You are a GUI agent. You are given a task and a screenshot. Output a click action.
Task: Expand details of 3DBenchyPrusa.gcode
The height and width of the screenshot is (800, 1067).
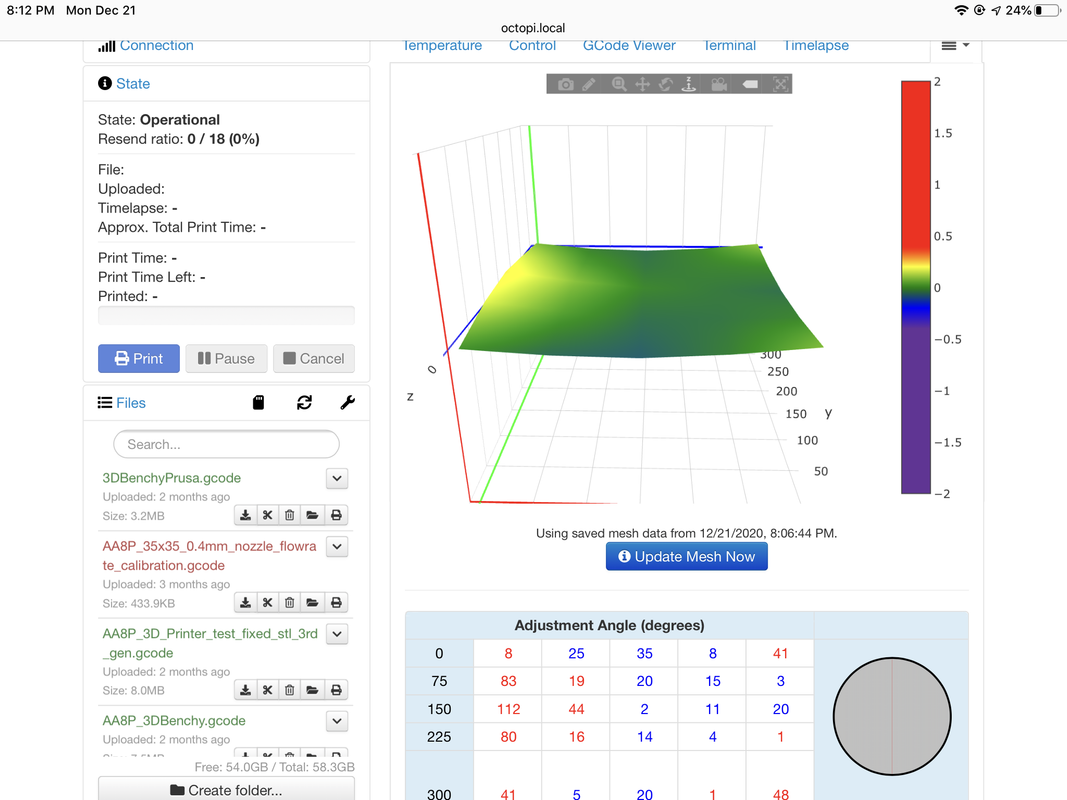click(x=337, y=478)
